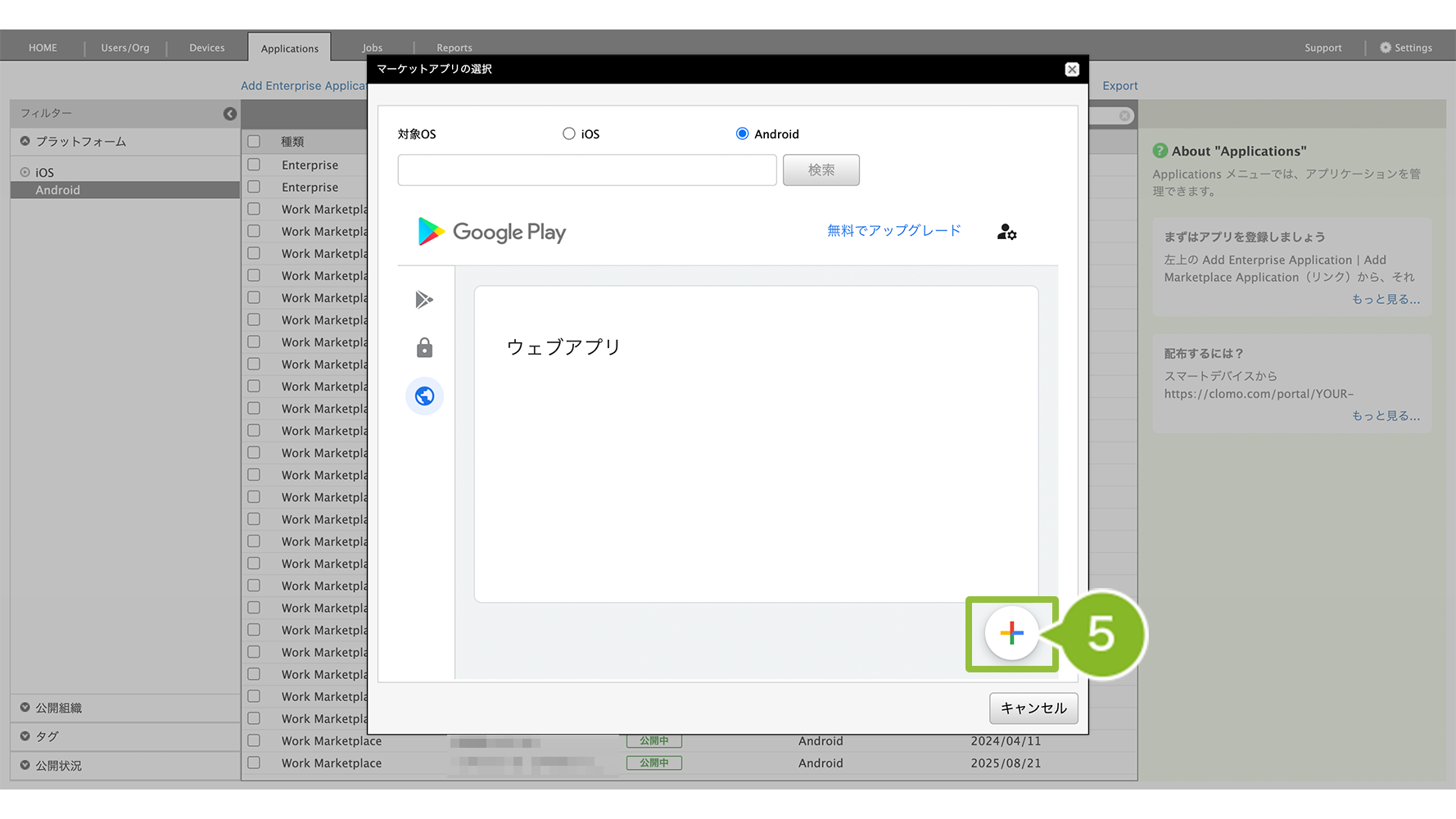Open the Users/Org tab

pos(125,48)
